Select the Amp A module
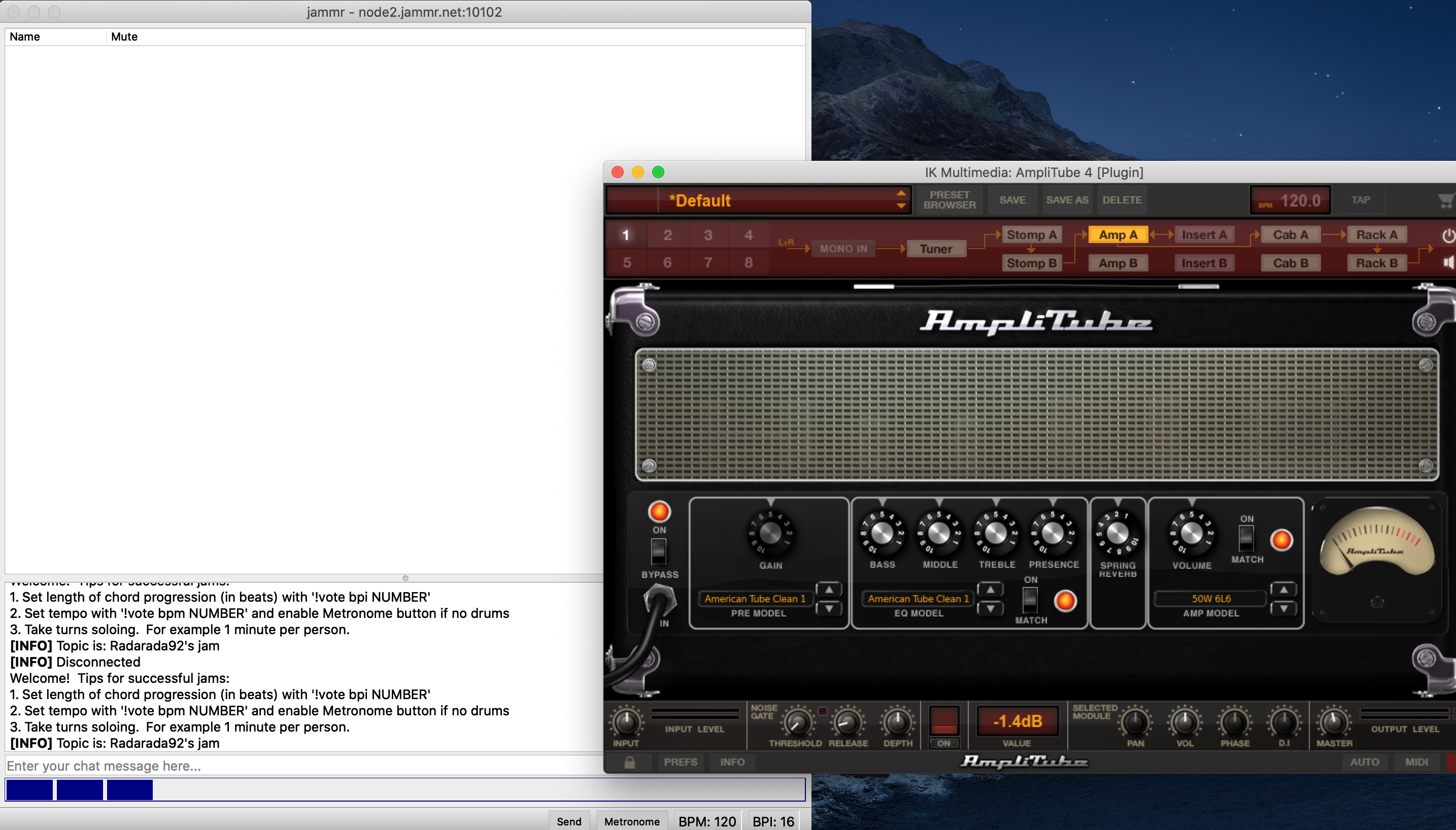The width and height of the screenshot is (1456, 830). [1118, 235]
